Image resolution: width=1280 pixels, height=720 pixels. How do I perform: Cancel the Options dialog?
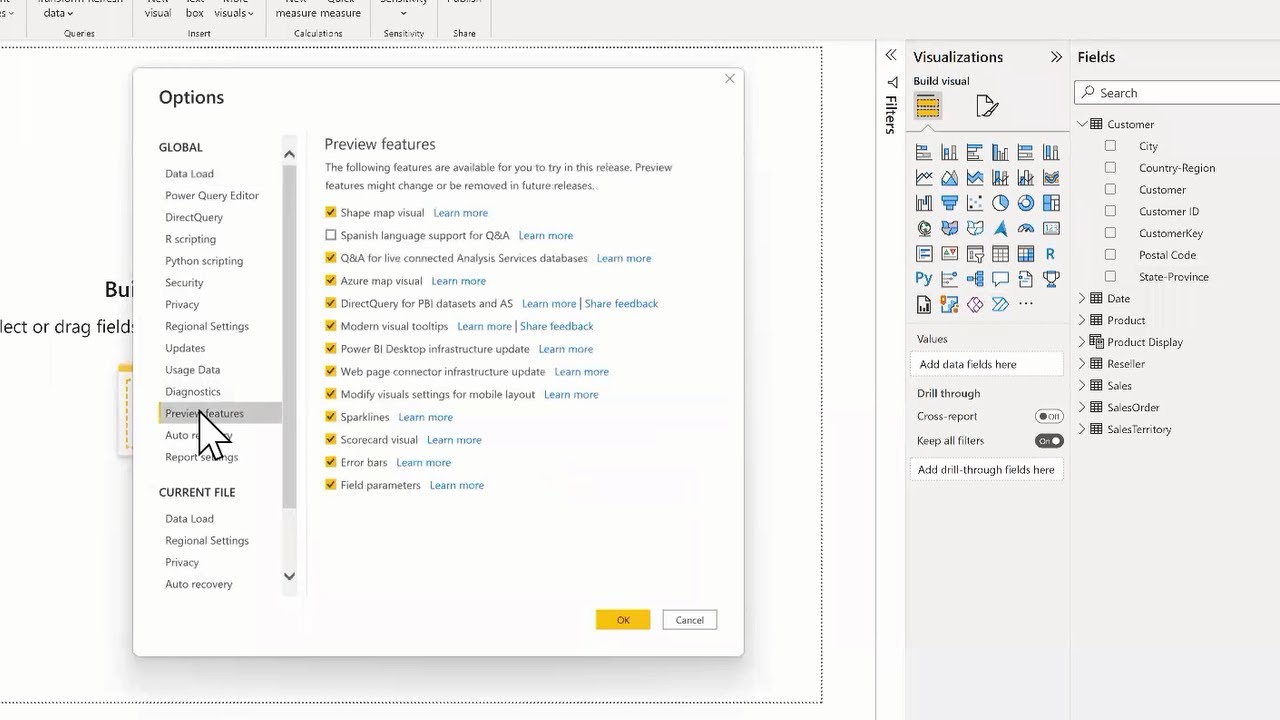(690, 620)
